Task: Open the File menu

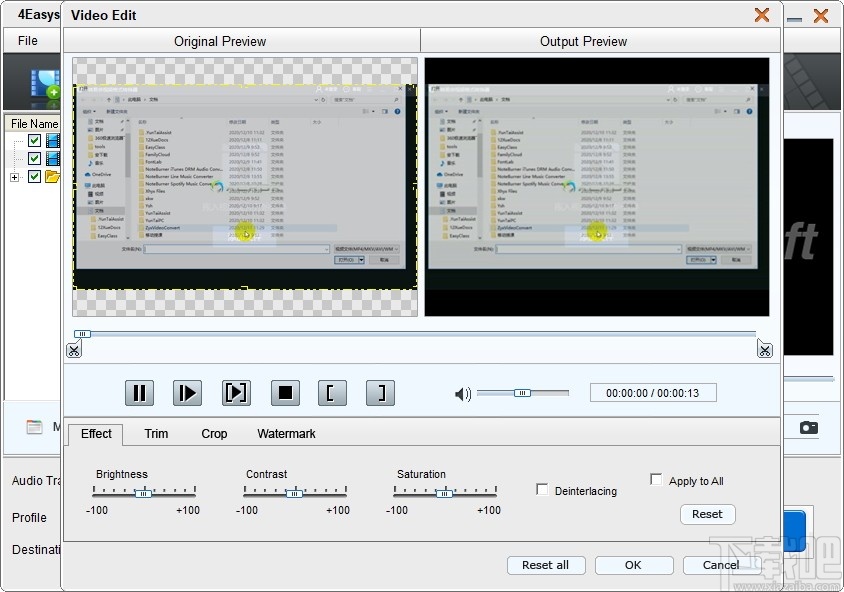Action: (x=30, y=40)
